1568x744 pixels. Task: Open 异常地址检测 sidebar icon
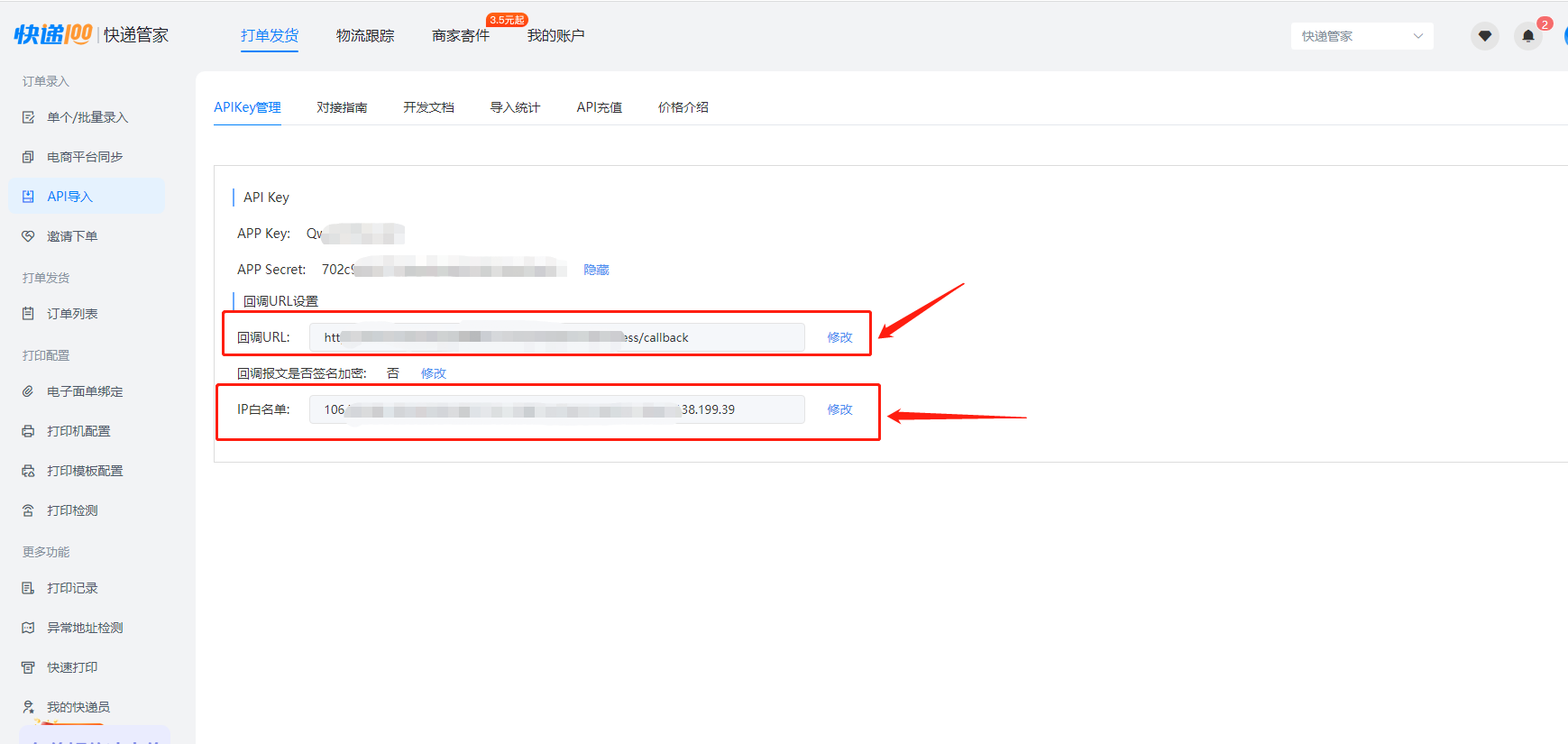coord(28,628)
